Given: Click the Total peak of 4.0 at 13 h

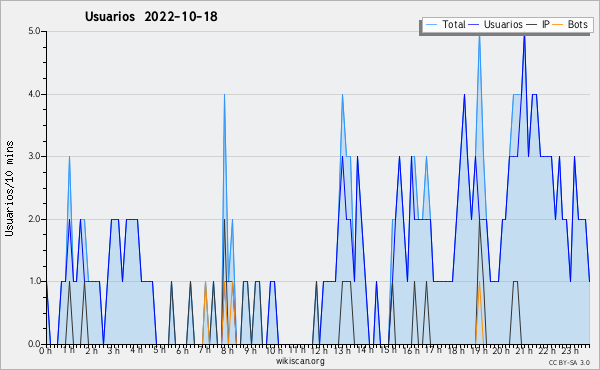Looking at the screenshot, I should 342,96.
